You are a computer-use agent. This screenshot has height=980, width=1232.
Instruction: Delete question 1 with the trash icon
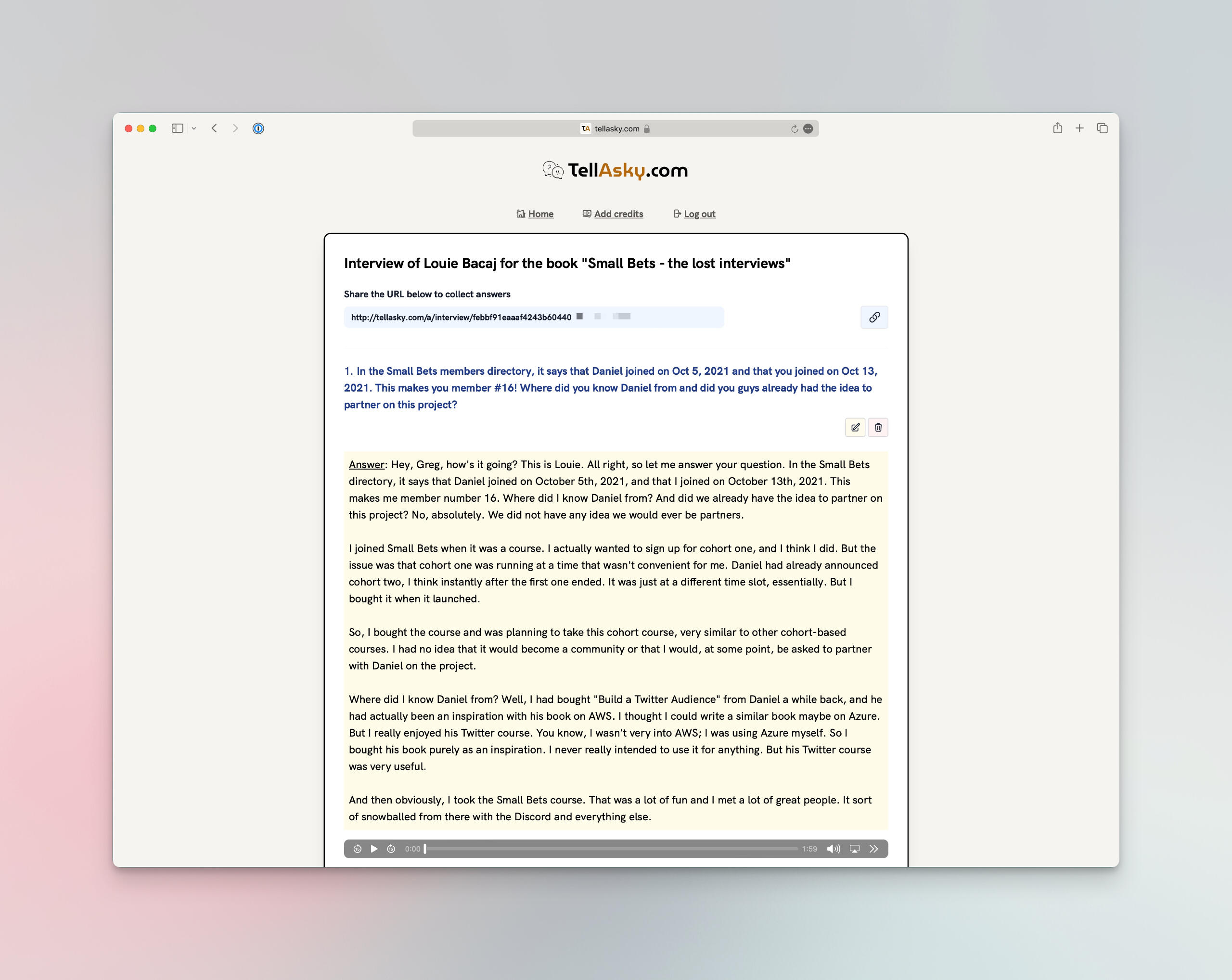click(878, 427)
